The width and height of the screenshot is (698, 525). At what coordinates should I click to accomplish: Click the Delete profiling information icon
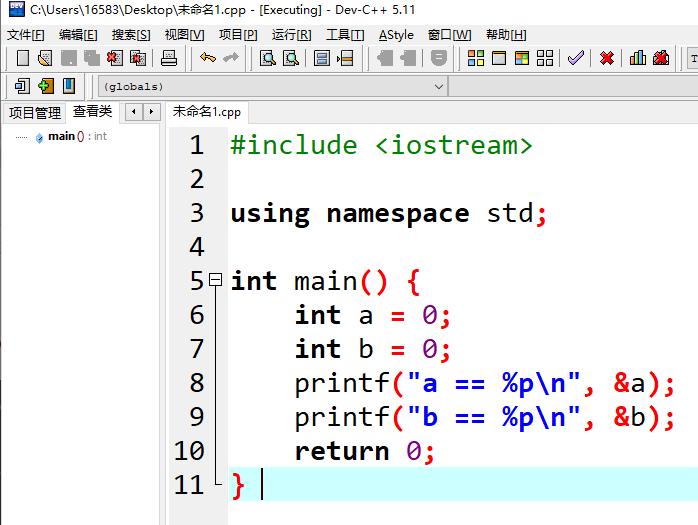661,58
